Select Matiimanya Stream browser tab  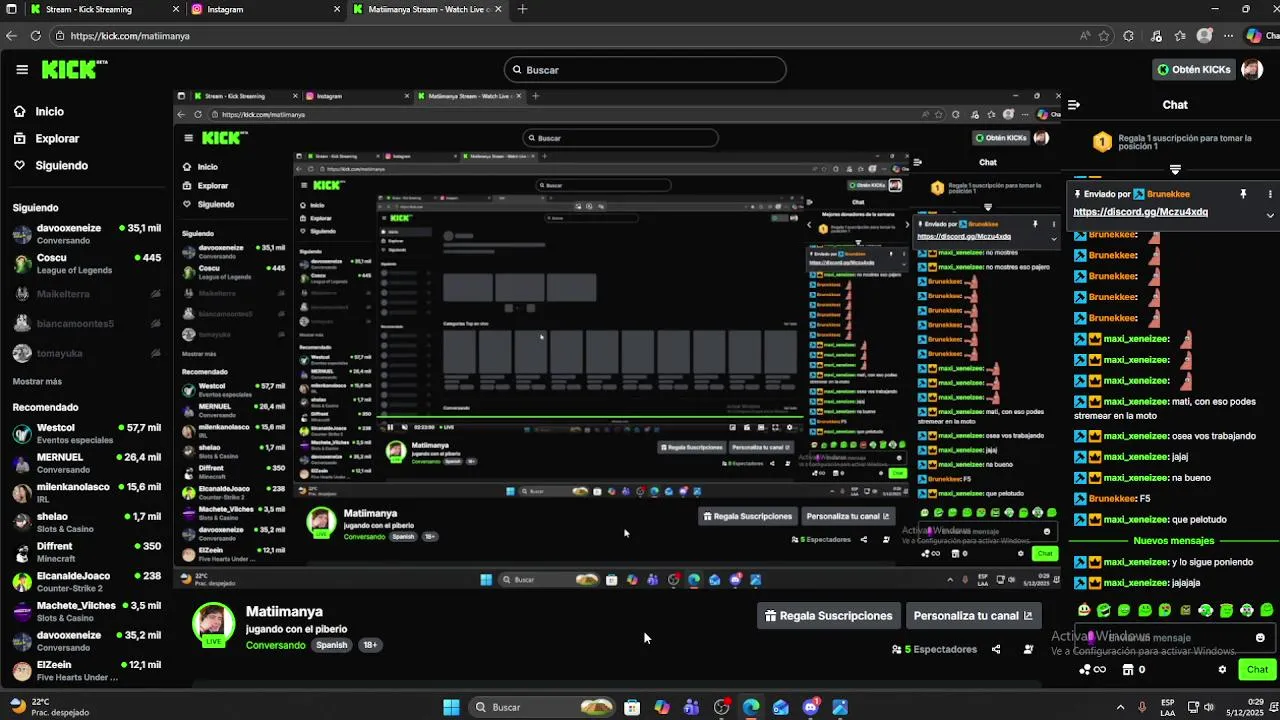coord(427,9)
